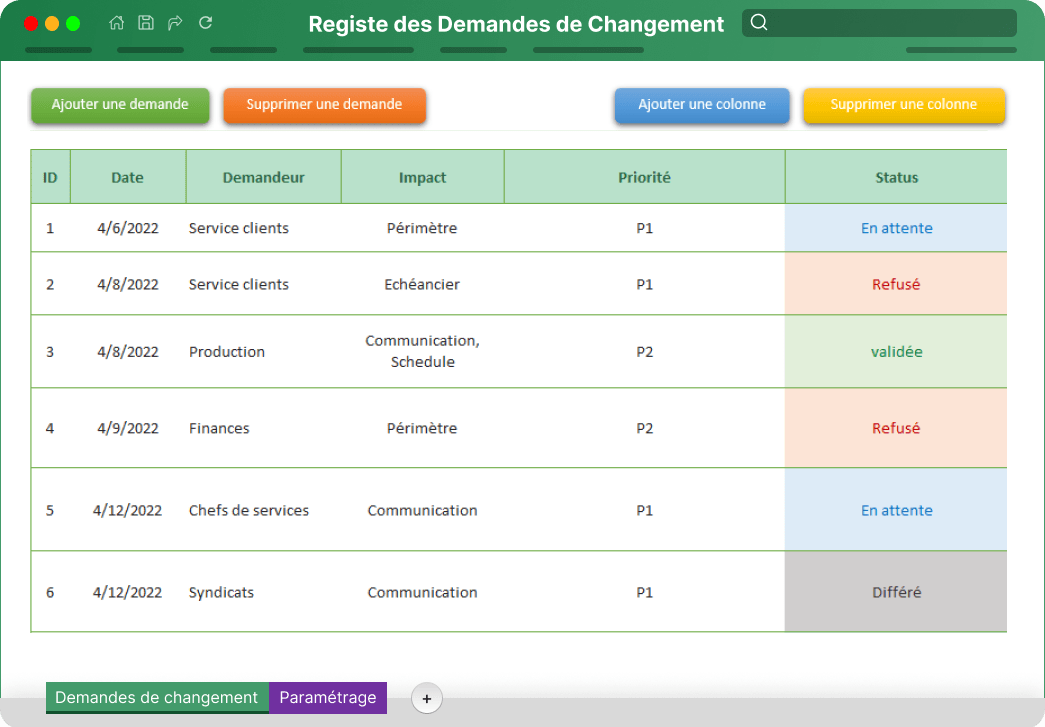Select the Demandeur column header
This screenshot has height=727, width=1045.
(263, 177)
